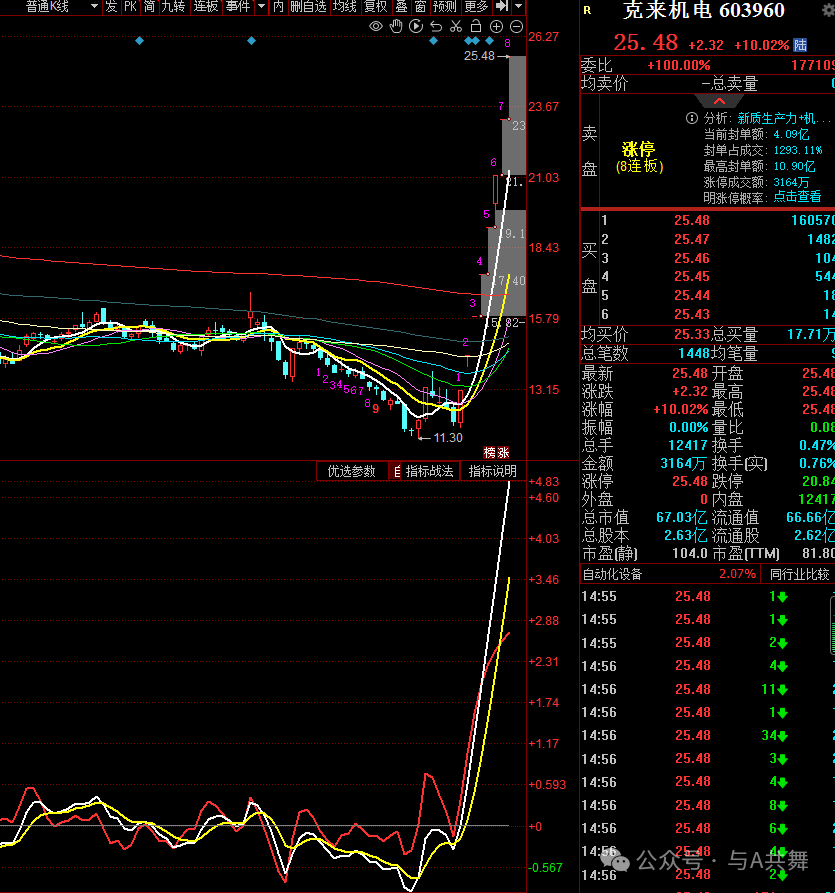This screenshot has width=835, height=893.
Task: Toggle the 连板 display
Action: coord(206,7)
